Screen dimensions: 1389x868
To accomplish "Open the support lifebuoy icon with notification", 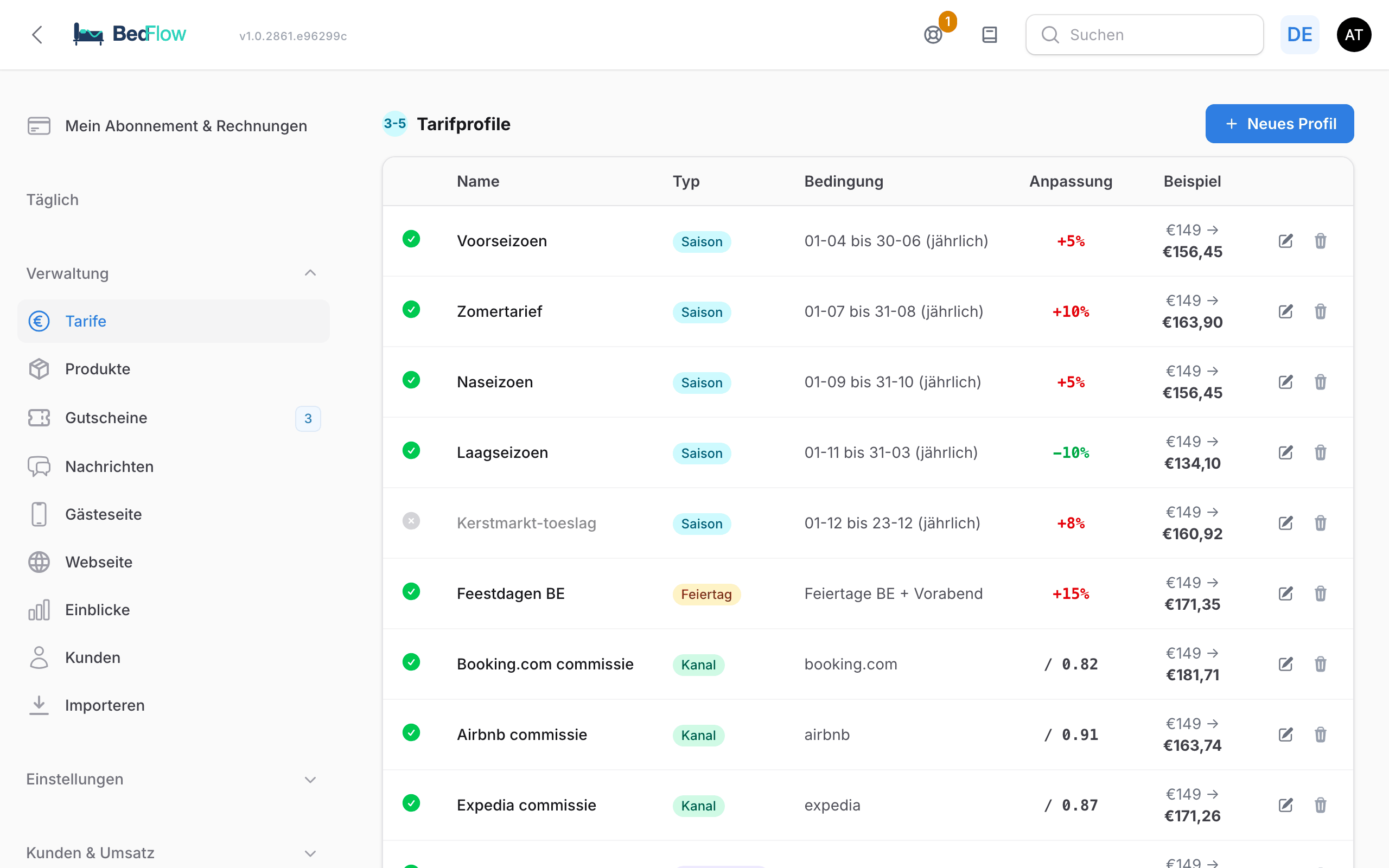I will pyautogui.click(x=933, y=35).
